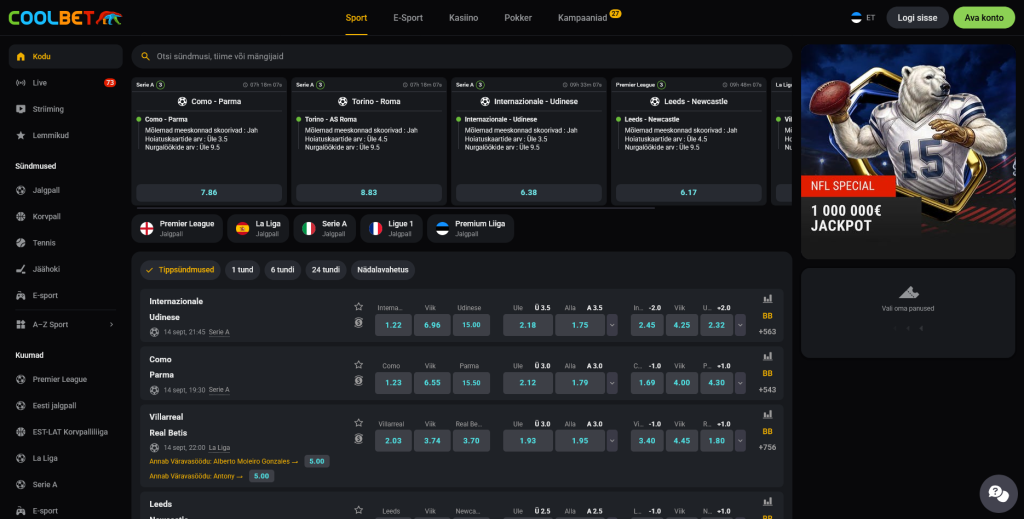Click the Coolbet logo
Screen dimensions: 1024x519
coord(65,18)
